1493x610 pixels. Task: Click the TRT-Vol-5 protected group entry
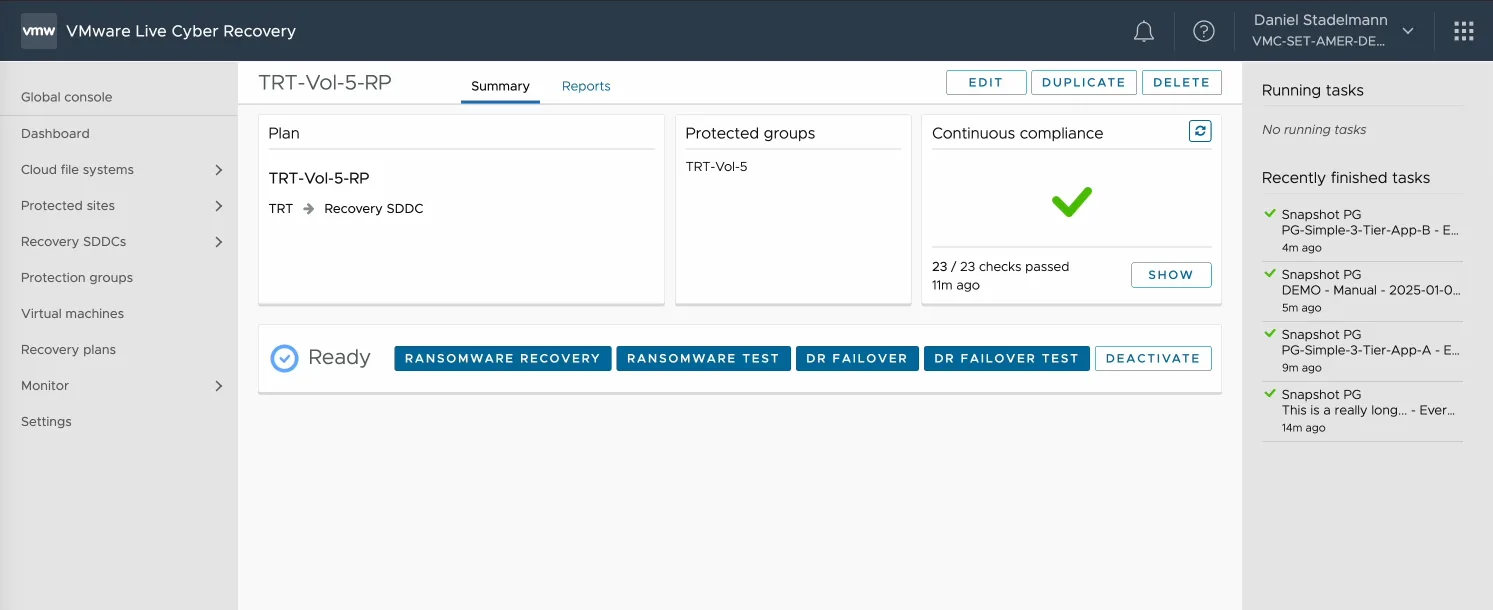click(717, 167)
